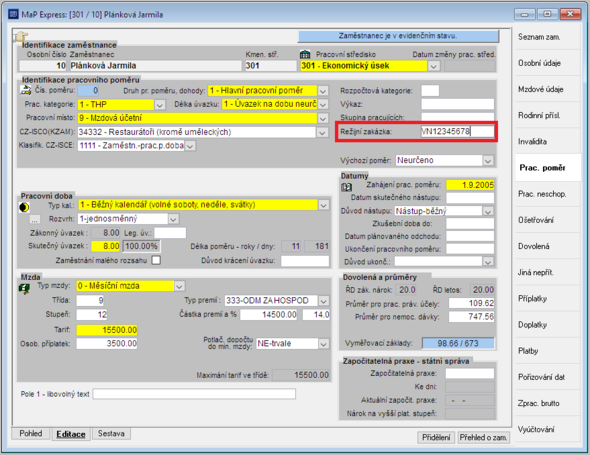Click the moon icon beside Typ kal.
Image resolution: width=590 pixels, height=455 pixels.
pos(24,207)
